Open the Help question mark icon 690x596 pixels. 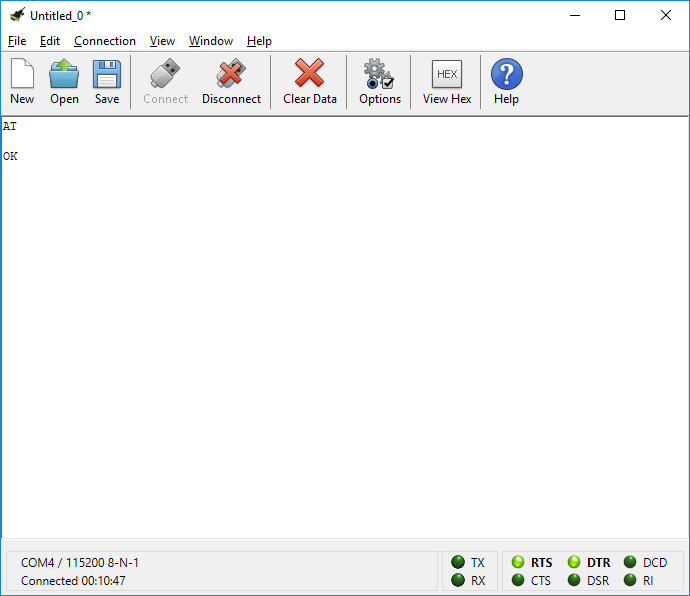(x=506, y=74)
